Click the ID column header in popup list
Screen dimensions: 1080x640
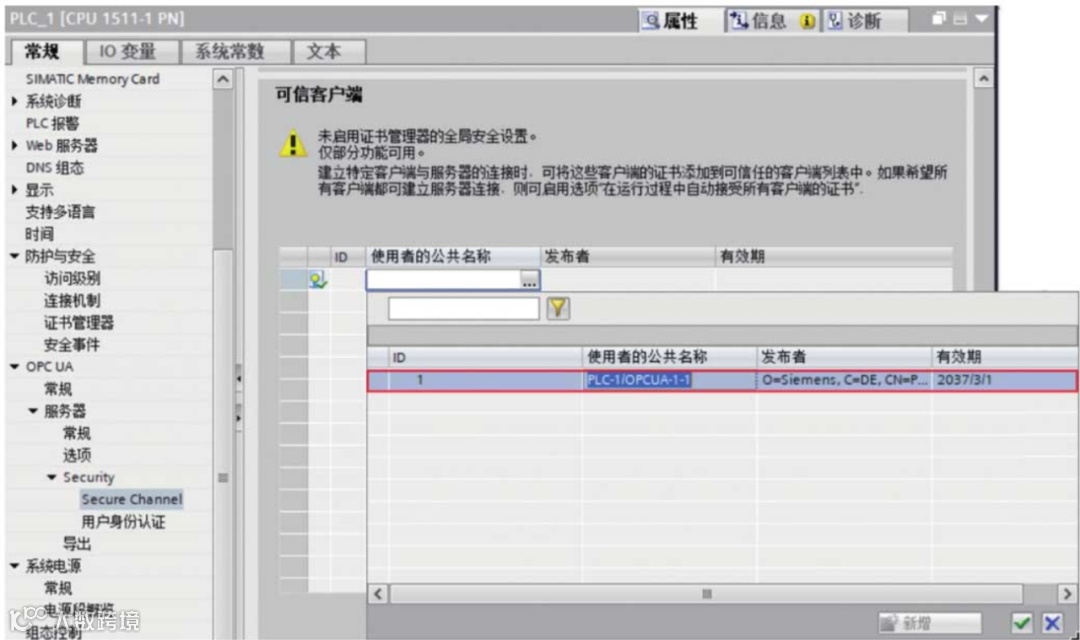(485, 357)
